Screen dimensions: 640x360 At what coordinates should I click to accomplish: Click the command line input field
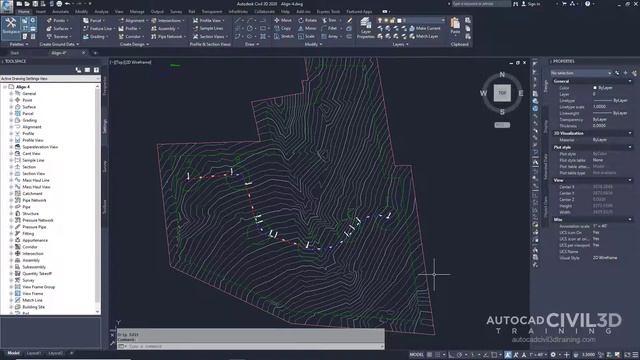[x=251, y=346]
